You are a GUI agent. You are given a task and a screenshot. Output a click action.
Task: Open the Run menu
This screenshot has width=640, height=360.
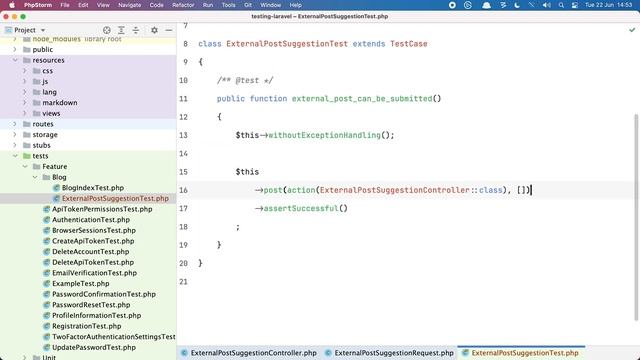[x=208, y=5]
